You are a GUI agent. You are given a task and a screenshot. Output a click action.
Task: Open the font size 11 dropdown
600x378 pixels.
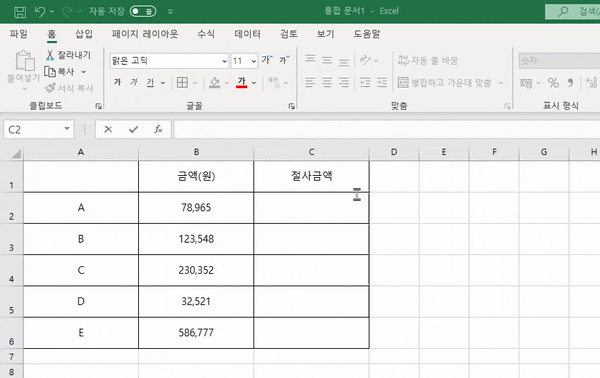point(254,61)
